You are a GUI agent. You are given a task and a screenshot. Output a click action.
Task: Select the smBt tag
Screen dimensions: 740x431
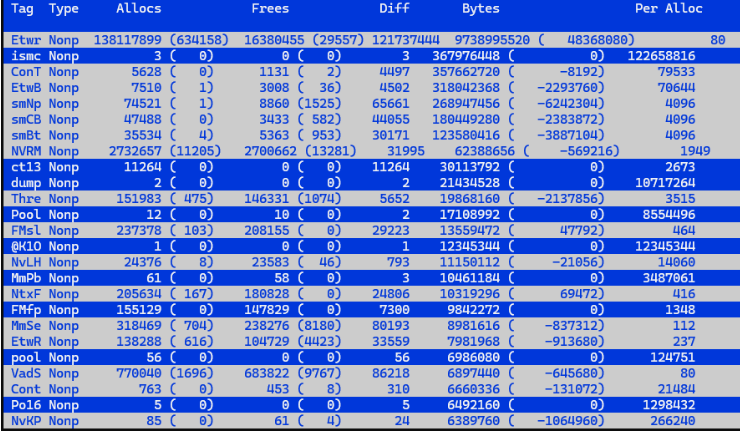tap(26, 135)
